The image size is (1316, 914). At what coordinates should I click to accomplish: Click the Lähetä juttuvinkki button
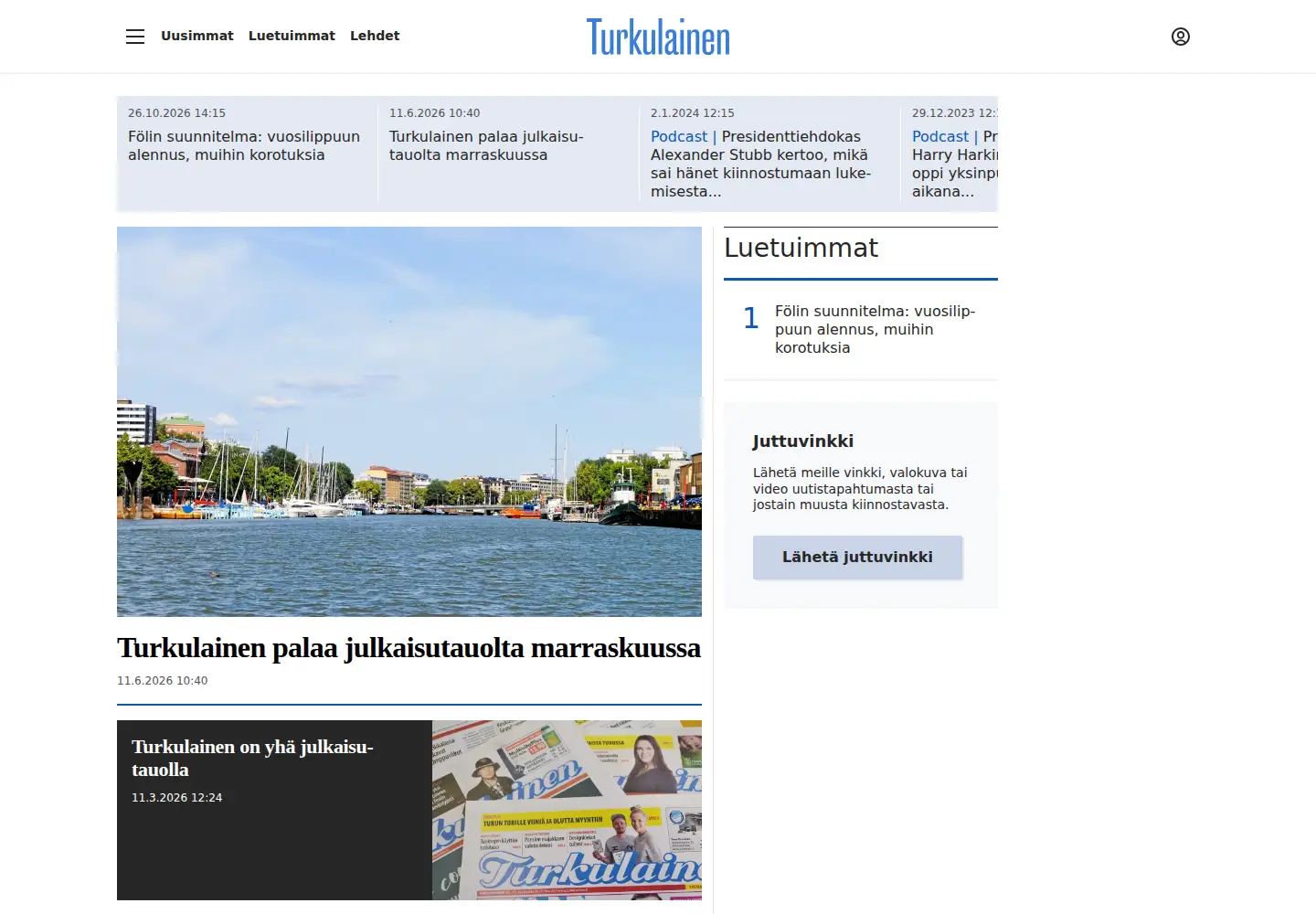(x=857, y=558)
